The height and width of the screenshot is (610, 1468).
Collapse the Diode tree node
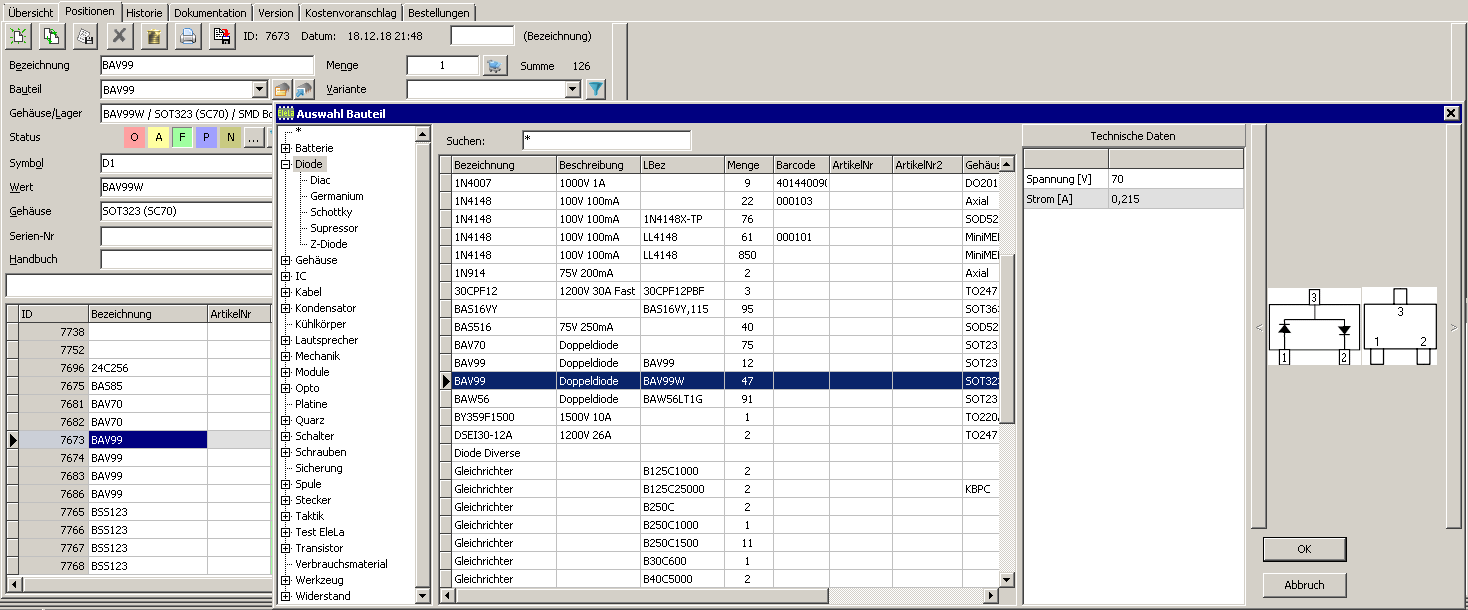point(286,164)
